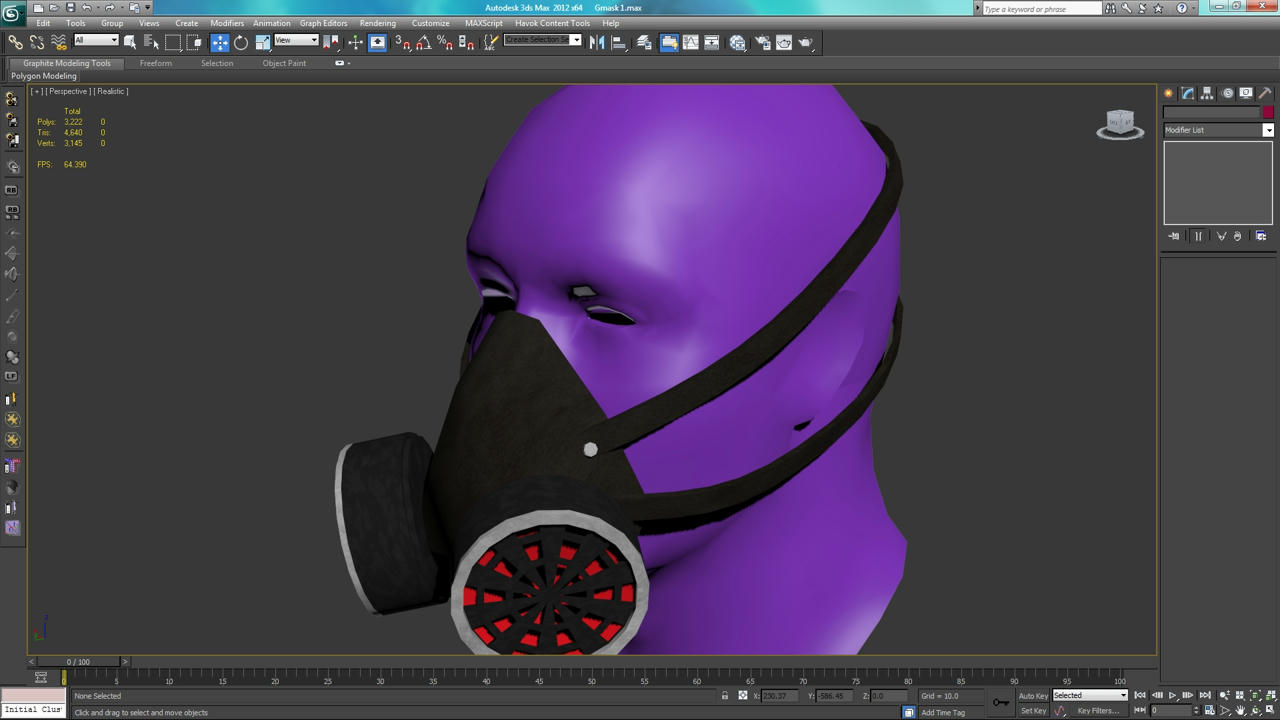Activate the Select and Move tool

220,42
